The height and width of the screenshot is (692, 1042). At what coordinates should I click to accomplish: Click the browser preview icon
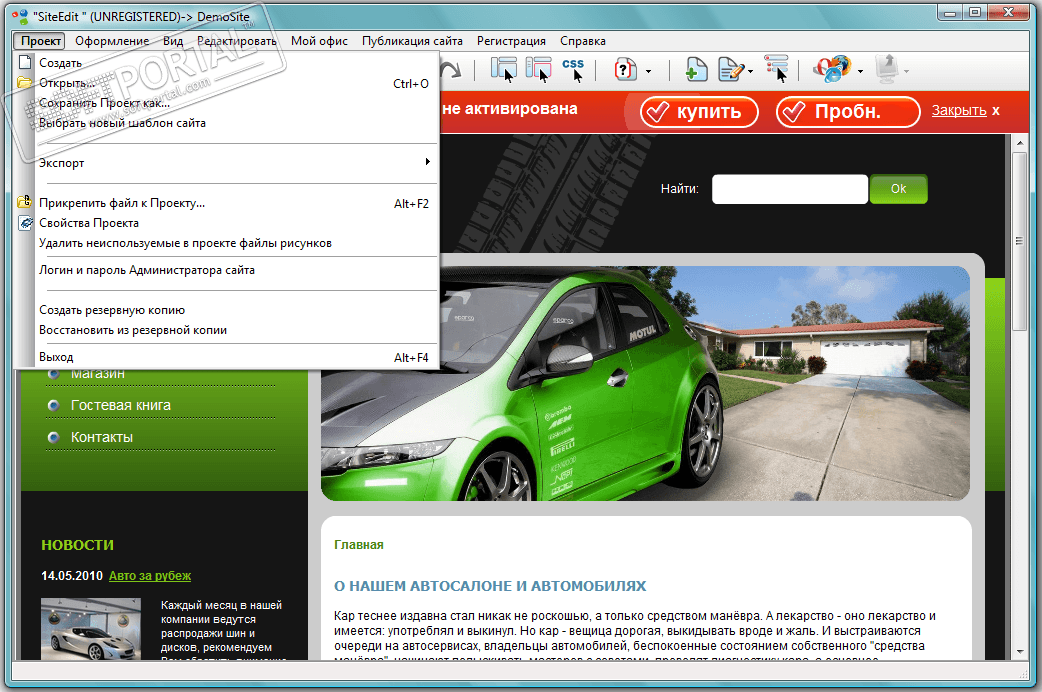831,69
